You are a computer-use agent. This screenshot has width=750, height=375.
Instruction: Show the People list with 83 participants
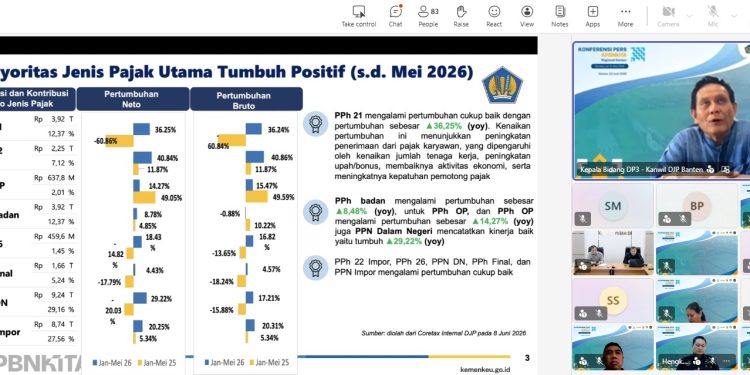tap(428, 16)
